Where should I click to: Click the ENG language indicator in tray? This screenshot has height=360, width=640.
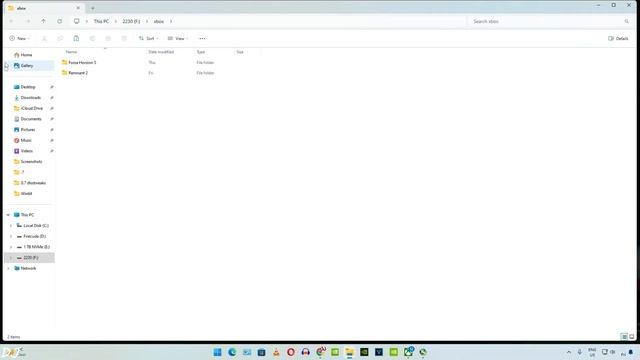click(x=592, y=352)
